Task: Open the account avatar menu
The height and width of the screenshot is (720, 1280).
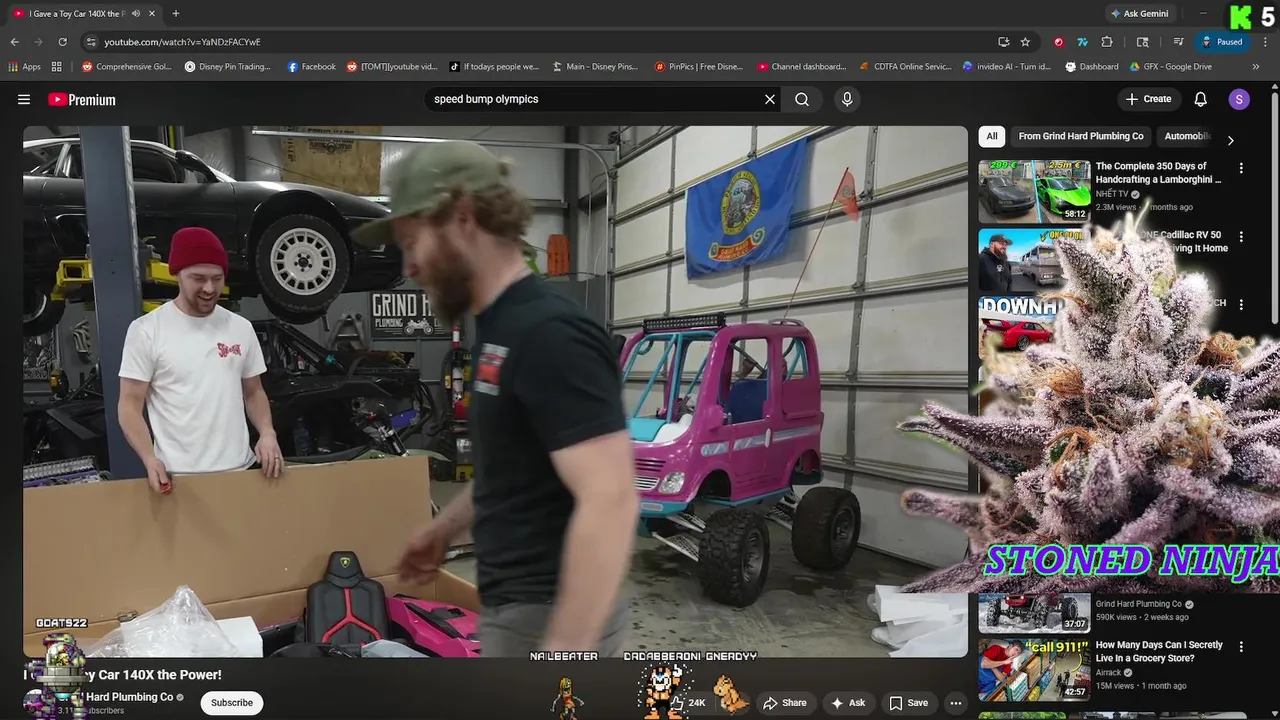Action: click(1239, 99)
